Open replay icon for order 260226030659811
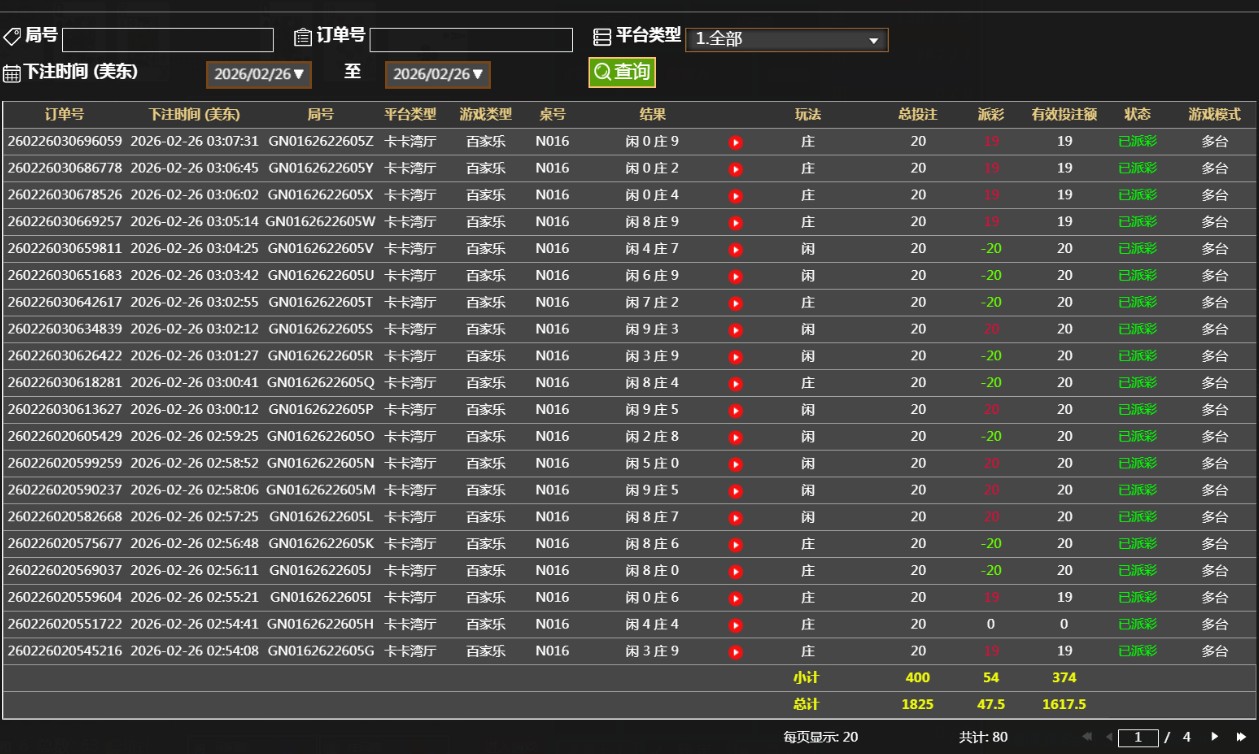The image size is (1259, 754). 736,250
